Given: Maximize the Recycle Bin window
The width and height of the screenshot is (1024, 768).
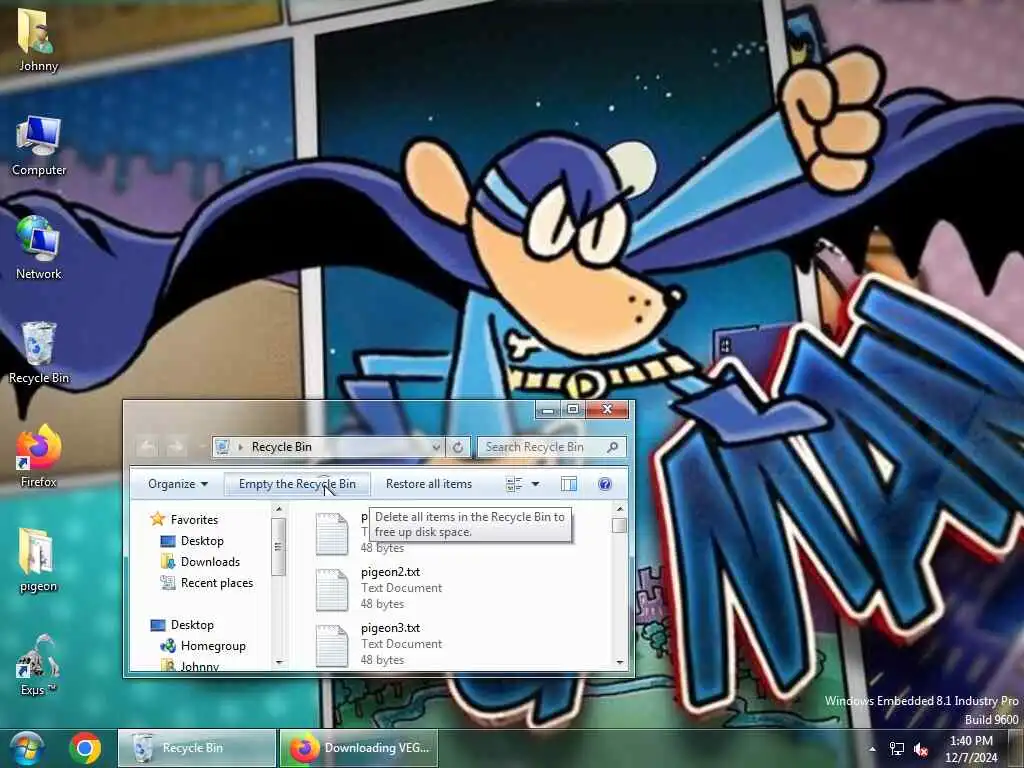Looking at the screenshot, I should [573, 409].
